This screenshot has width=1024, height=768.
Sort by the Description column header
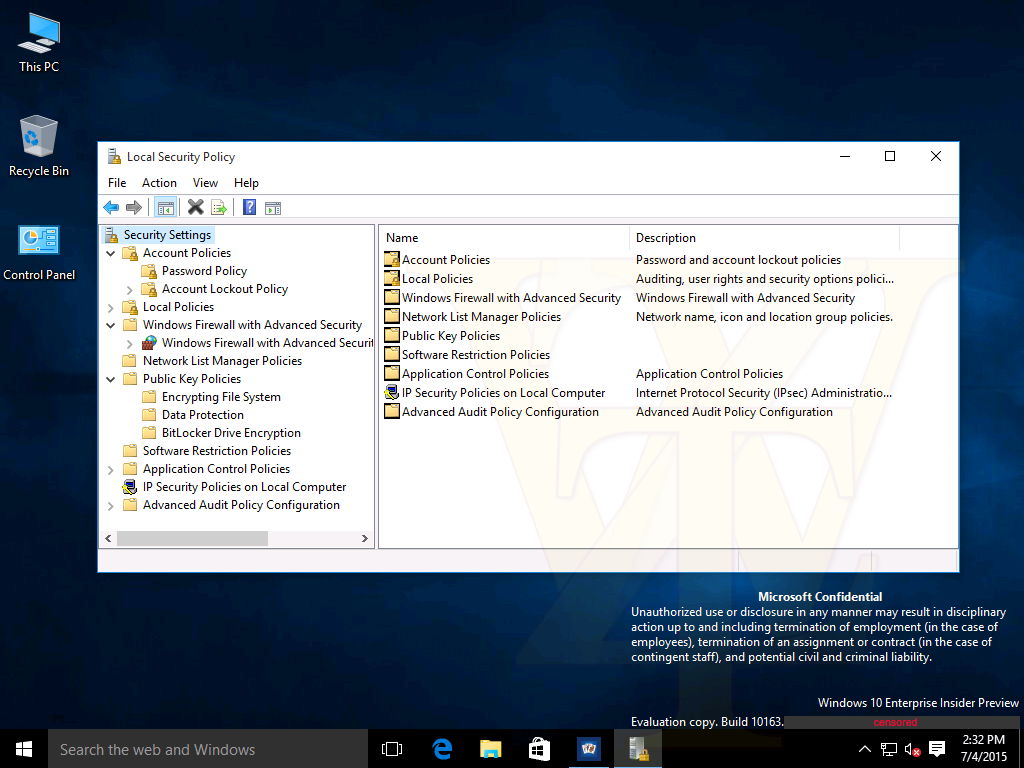click(x=765, y=238)
